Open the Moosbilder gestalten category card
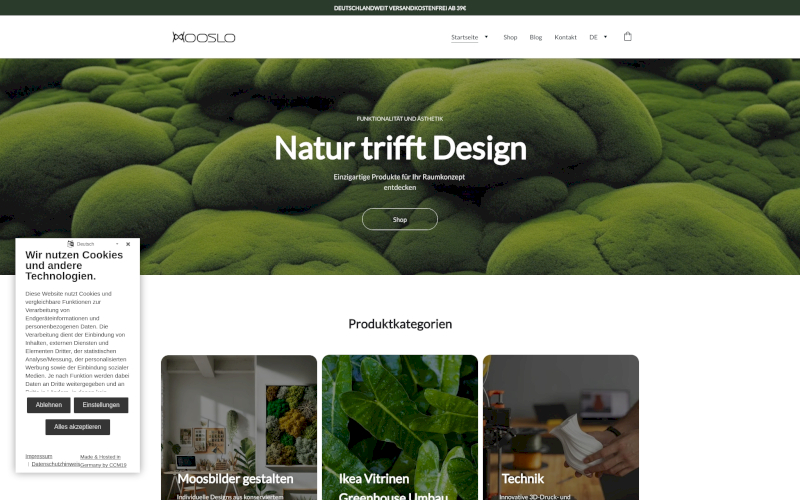This screenshot has height=500, width=800. click(239, 428)
